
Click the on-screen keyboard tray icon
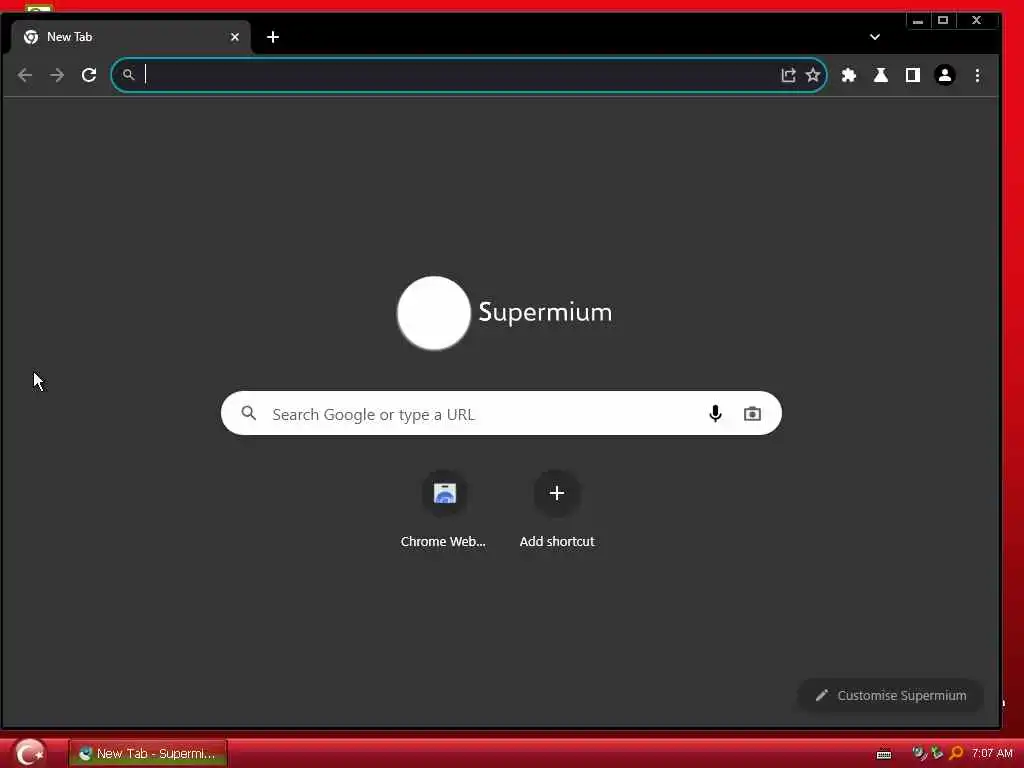coord(884,754)
